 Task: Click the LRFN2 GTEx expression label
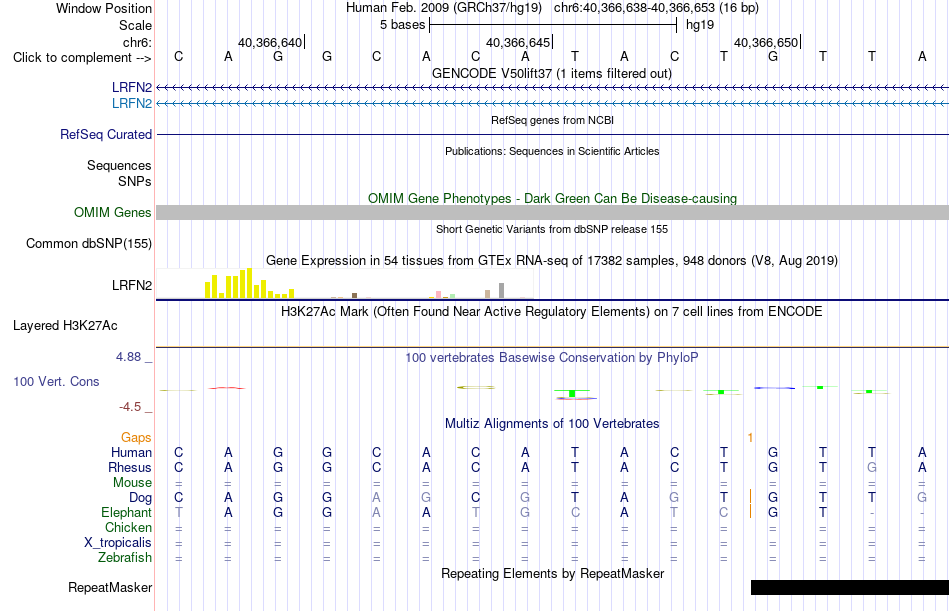click(x=131, y=285)
